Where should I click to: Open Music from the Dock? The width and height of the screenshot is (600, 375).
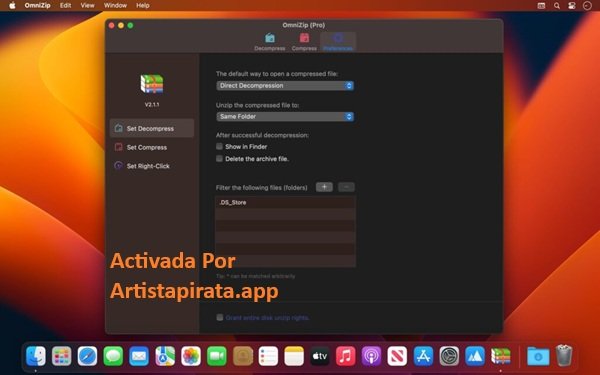[346, 356]
